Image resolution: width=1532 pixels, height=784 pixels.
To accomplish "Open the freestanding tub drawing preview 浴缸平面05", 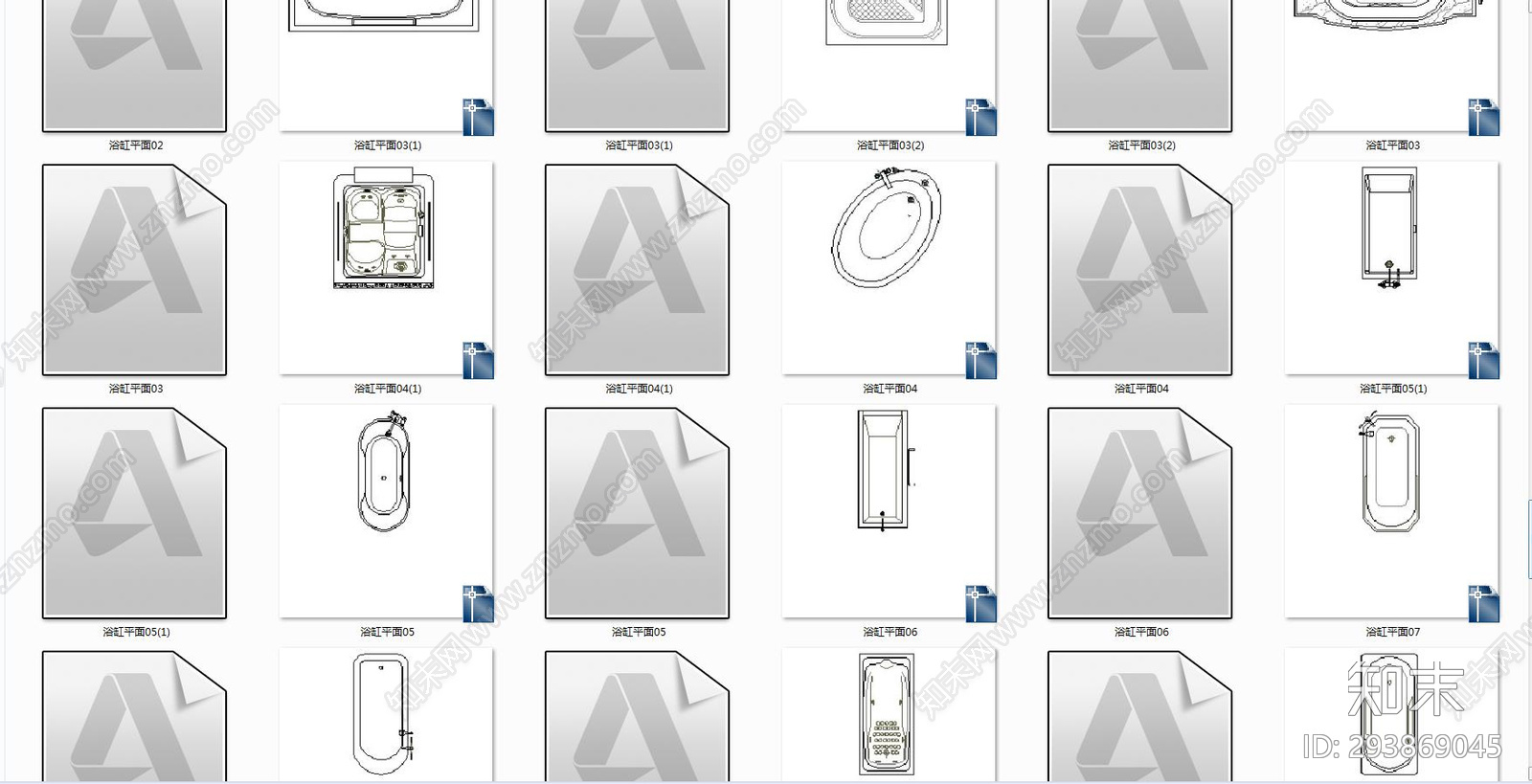I will pyautogui.click(x=386, y=511).
